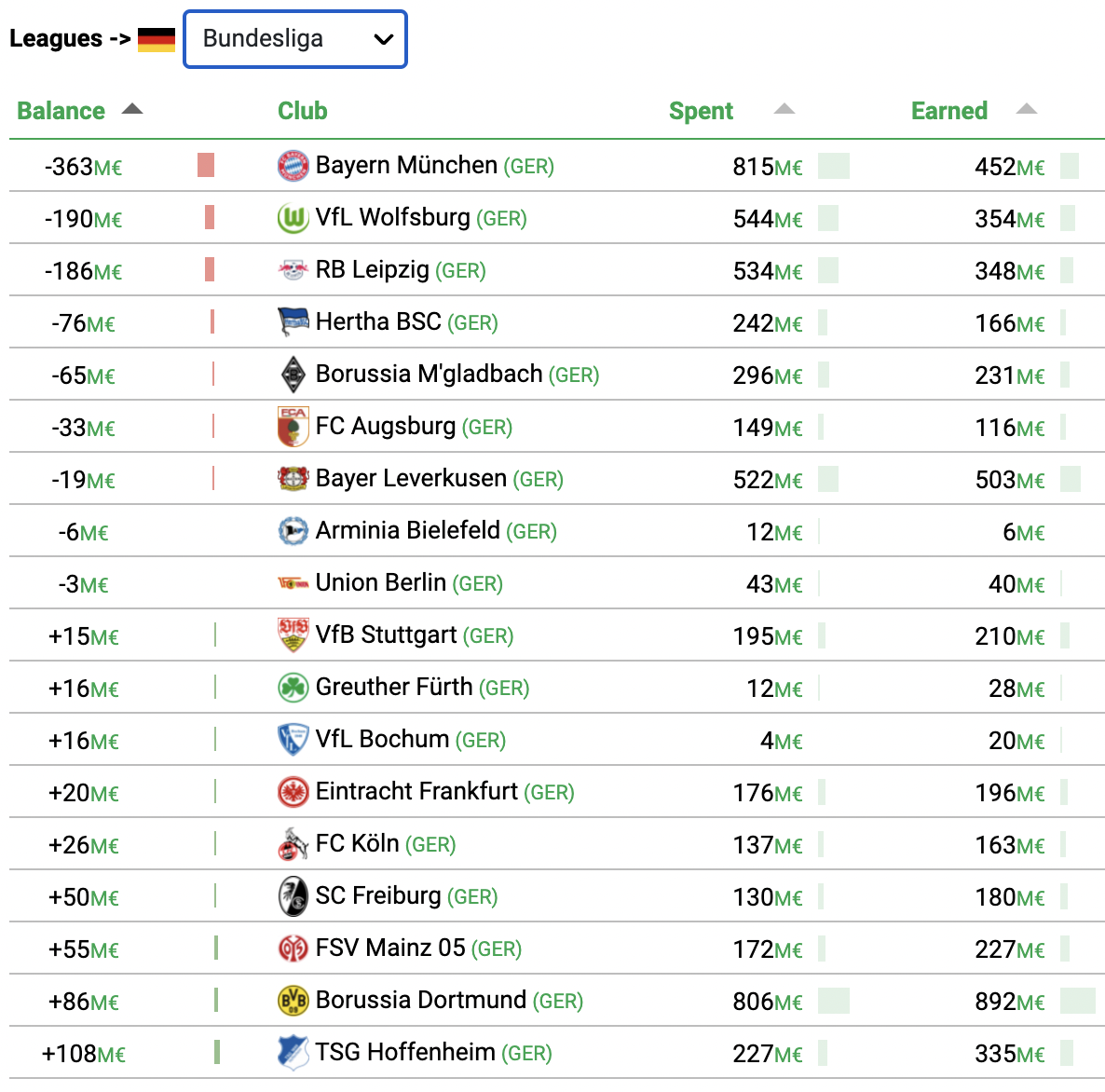Click the VfL Wolfsburg logo icon
1105x1092 pixels.
click(293, 218)
